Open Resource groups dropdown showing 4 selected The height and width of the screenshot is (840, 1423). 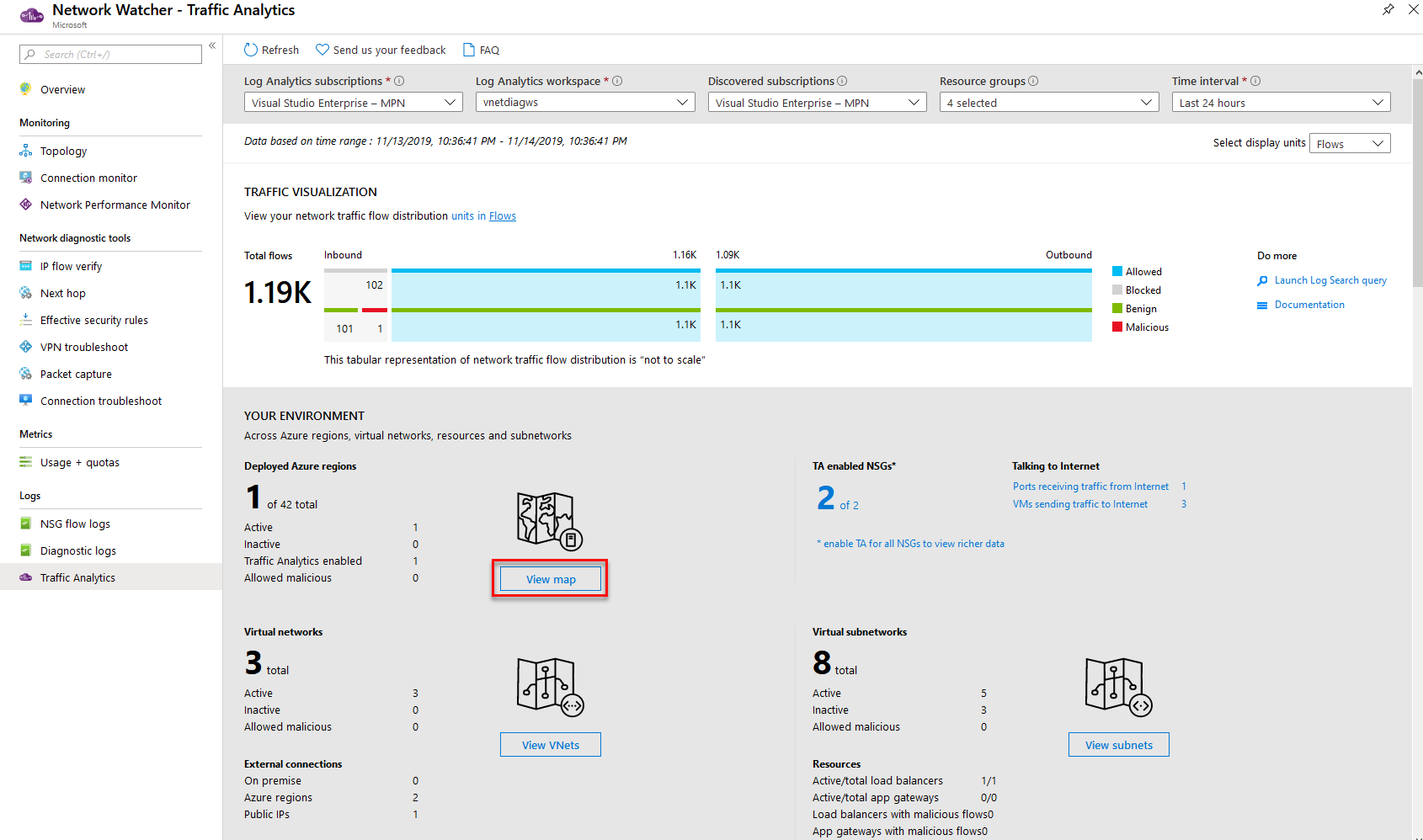1049,103
